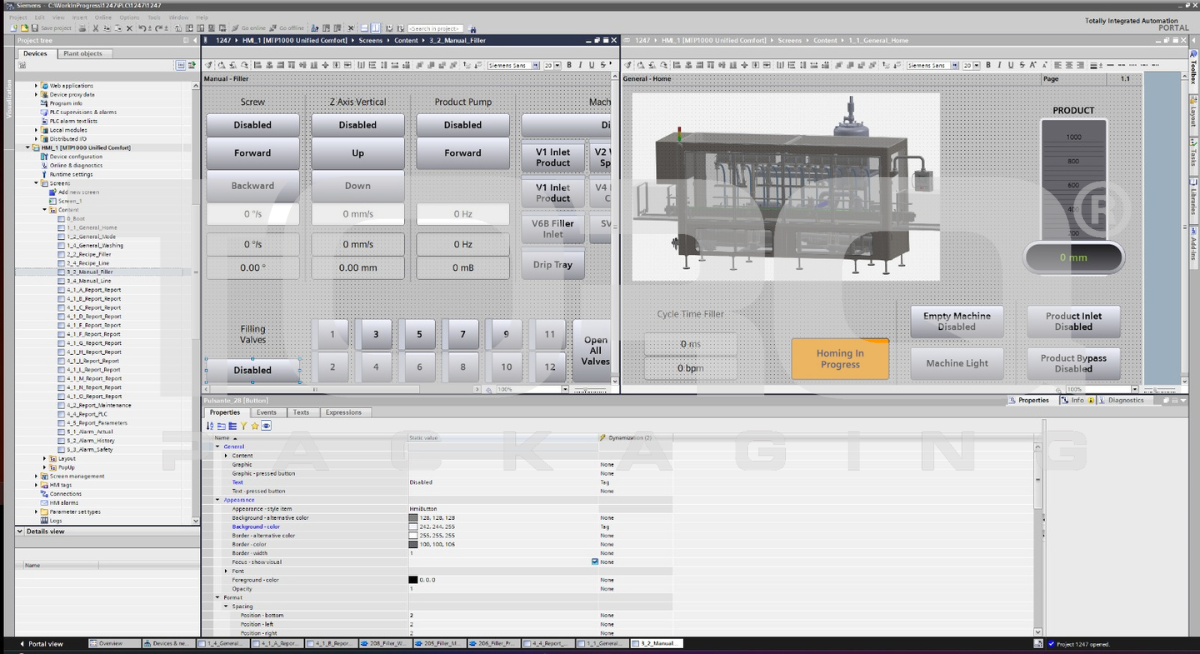Click the Open All Valves button
1200x654 pixels.
595,350
